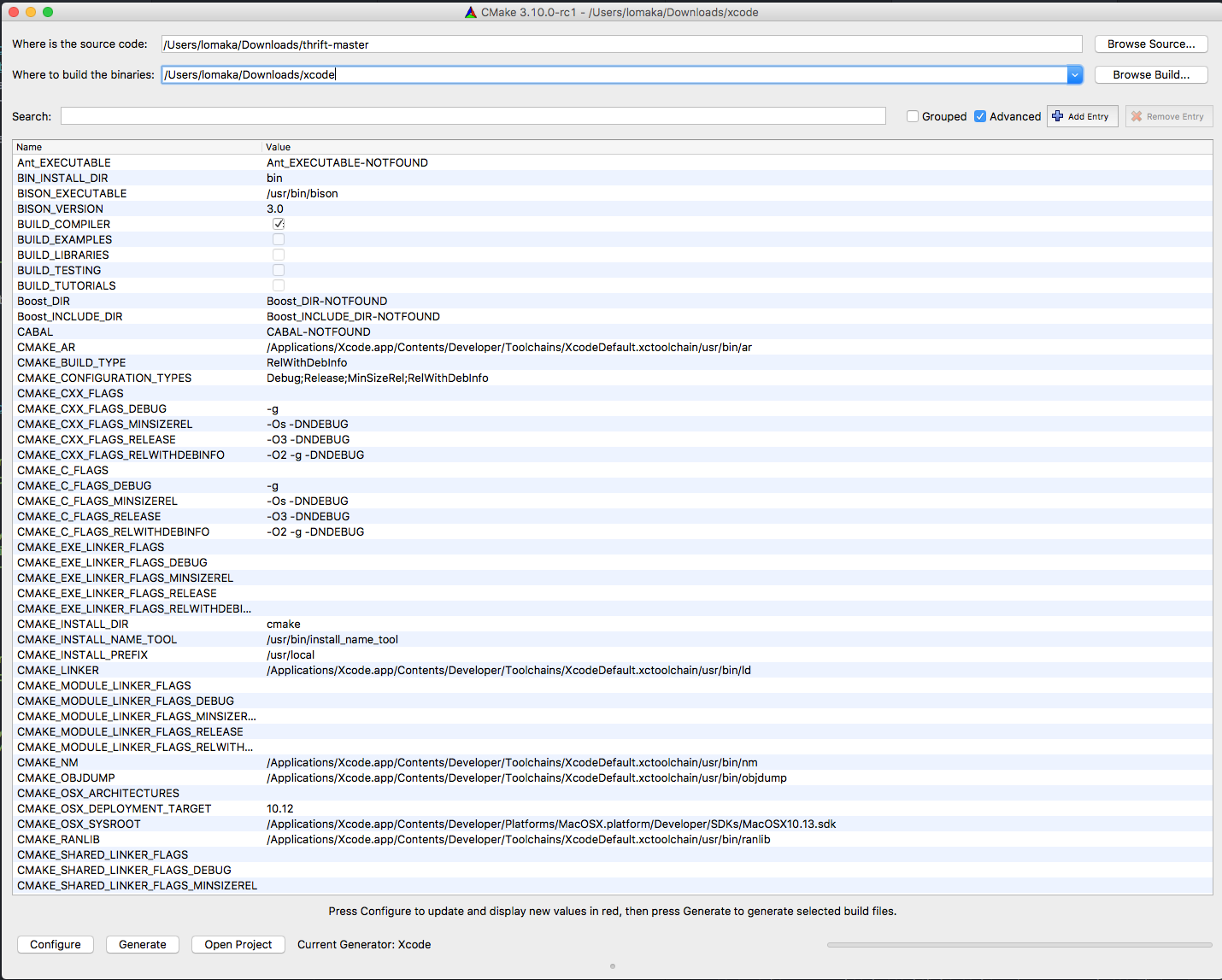Click the /usr/bin/bison value
The width and height of the screenshot is (1222, 980).
point(303,193)
